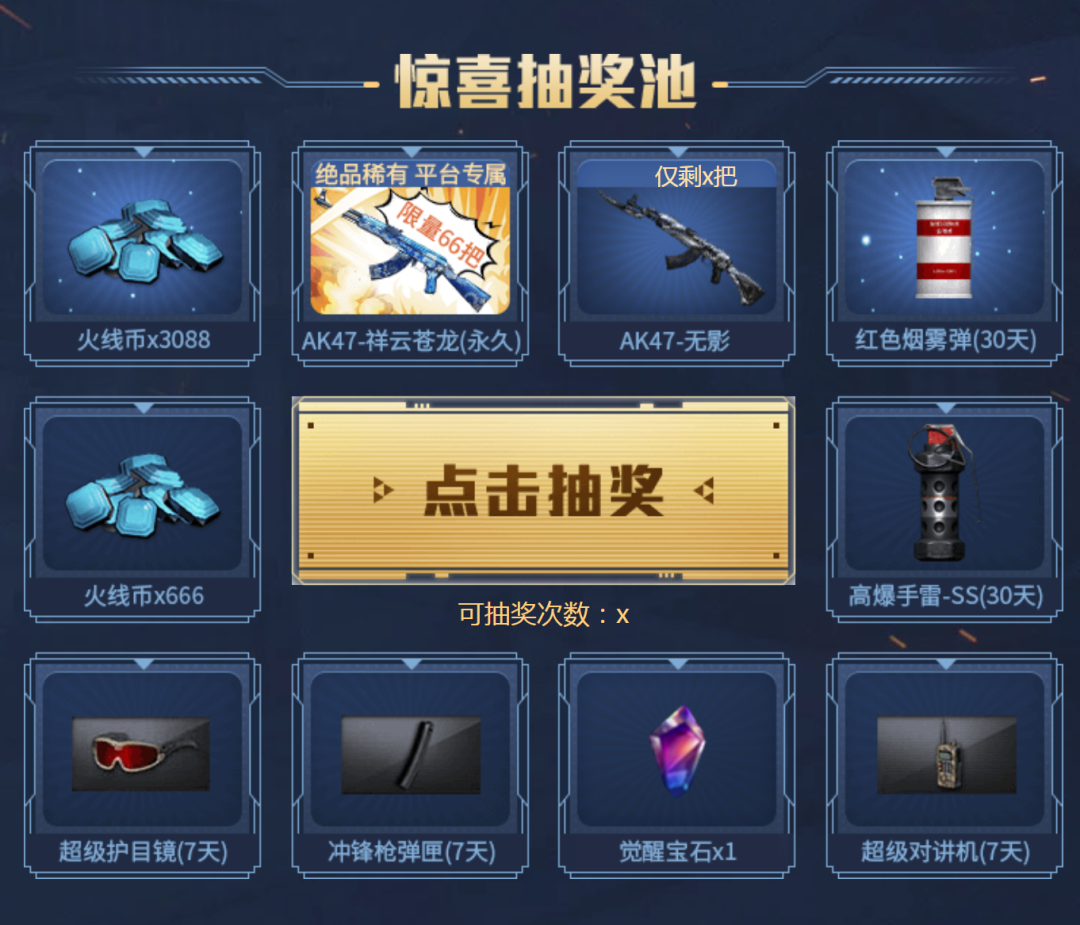
Task: Click the 觉醒宝石 purple gem icon
Action: coord(678,751)
